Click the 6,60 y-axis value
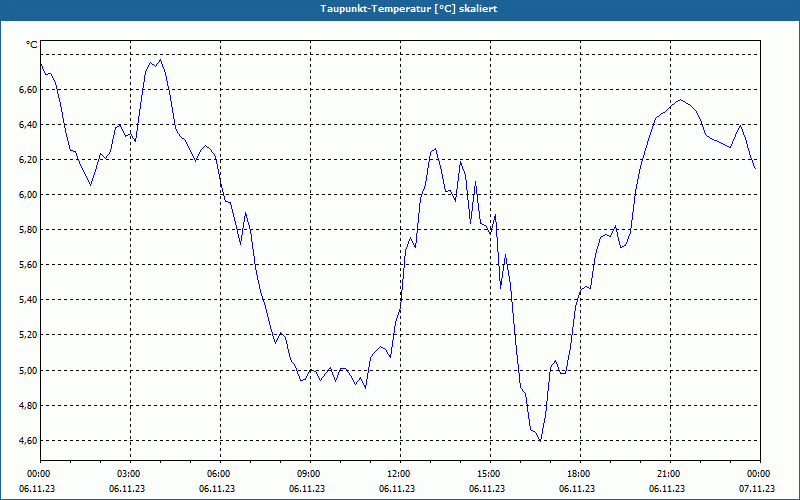 28,90
